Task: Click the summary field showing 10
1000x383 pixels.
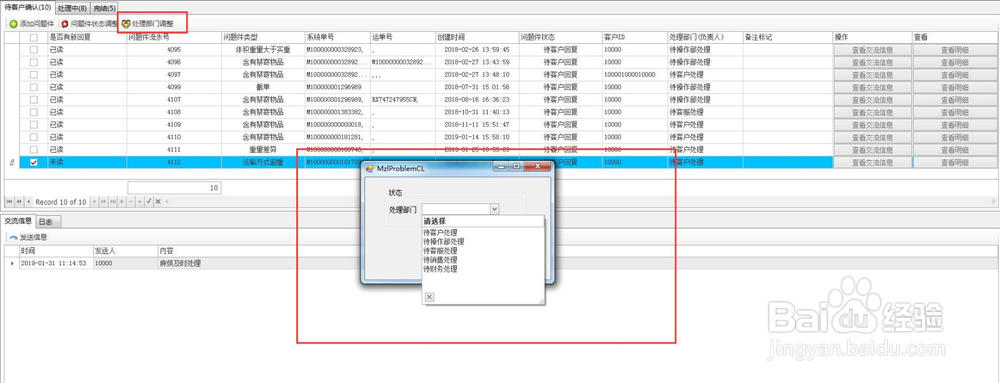Action: click(174, 188)
